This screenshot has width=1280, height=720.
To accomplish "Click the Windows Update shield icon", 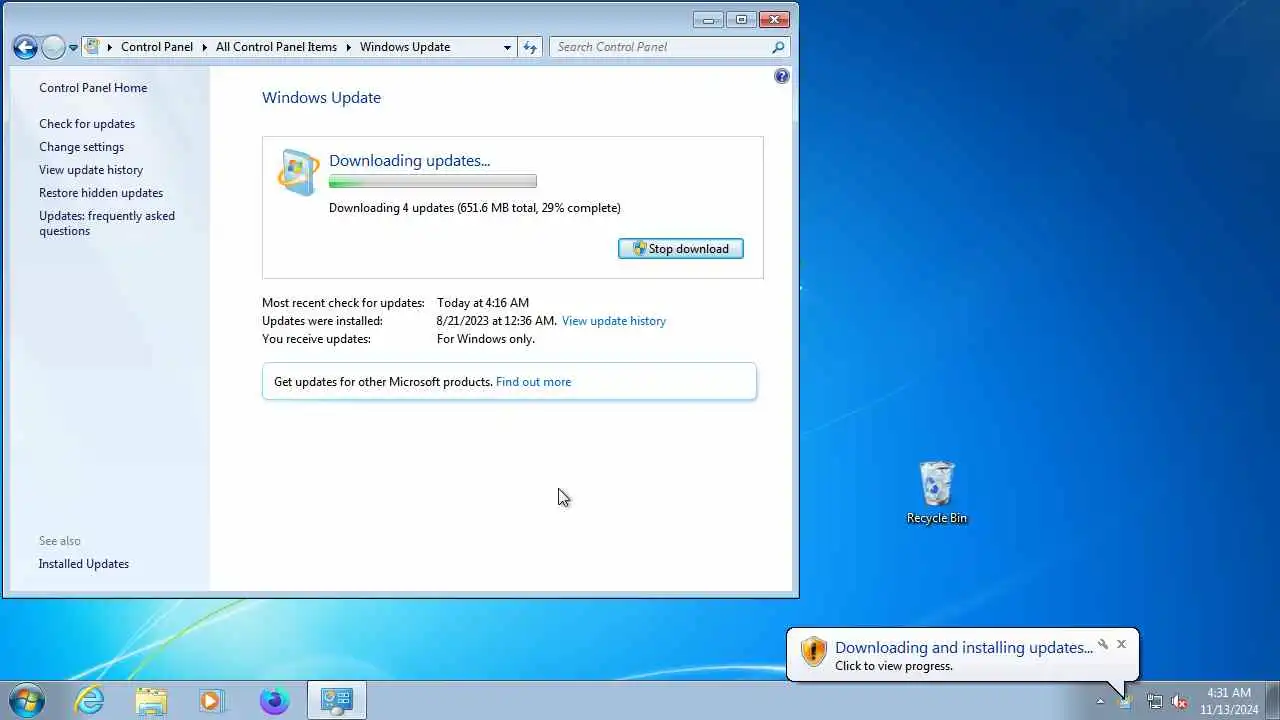I will pos(298,173).
